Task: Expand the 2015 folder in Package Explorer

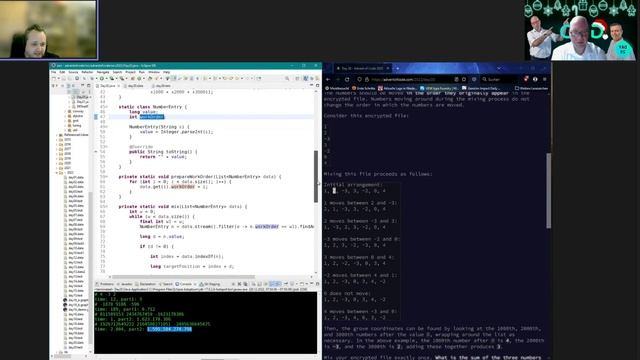Action: coord(57,140)
